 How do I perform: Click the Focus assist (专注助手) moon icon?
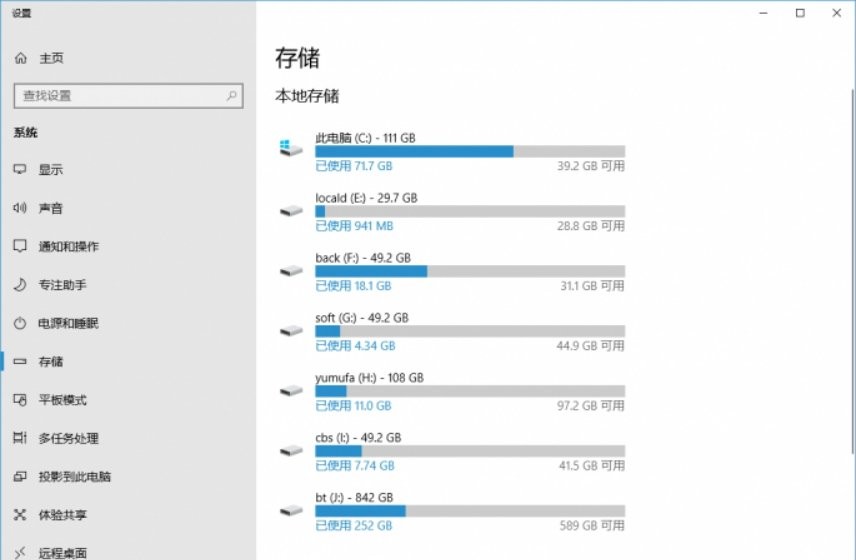pos(20,284)
